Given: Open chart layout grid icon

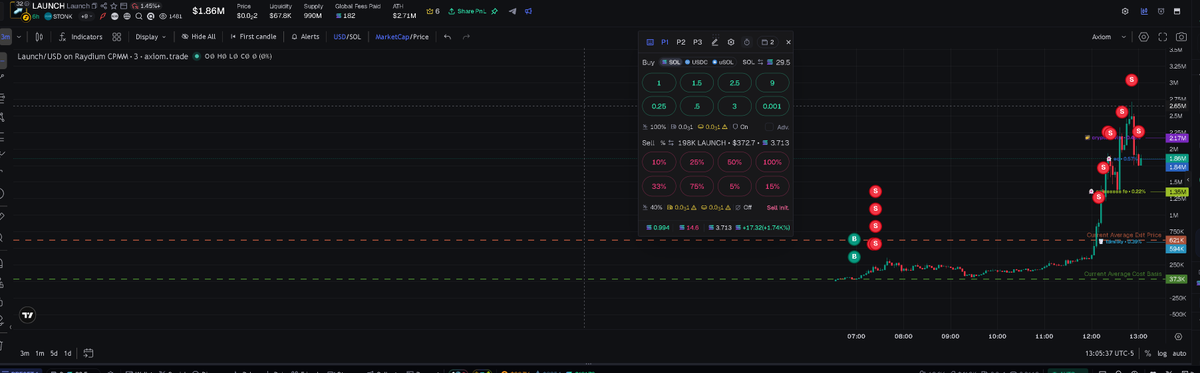Looking at the screenshot, I should [x=117, y=36].
